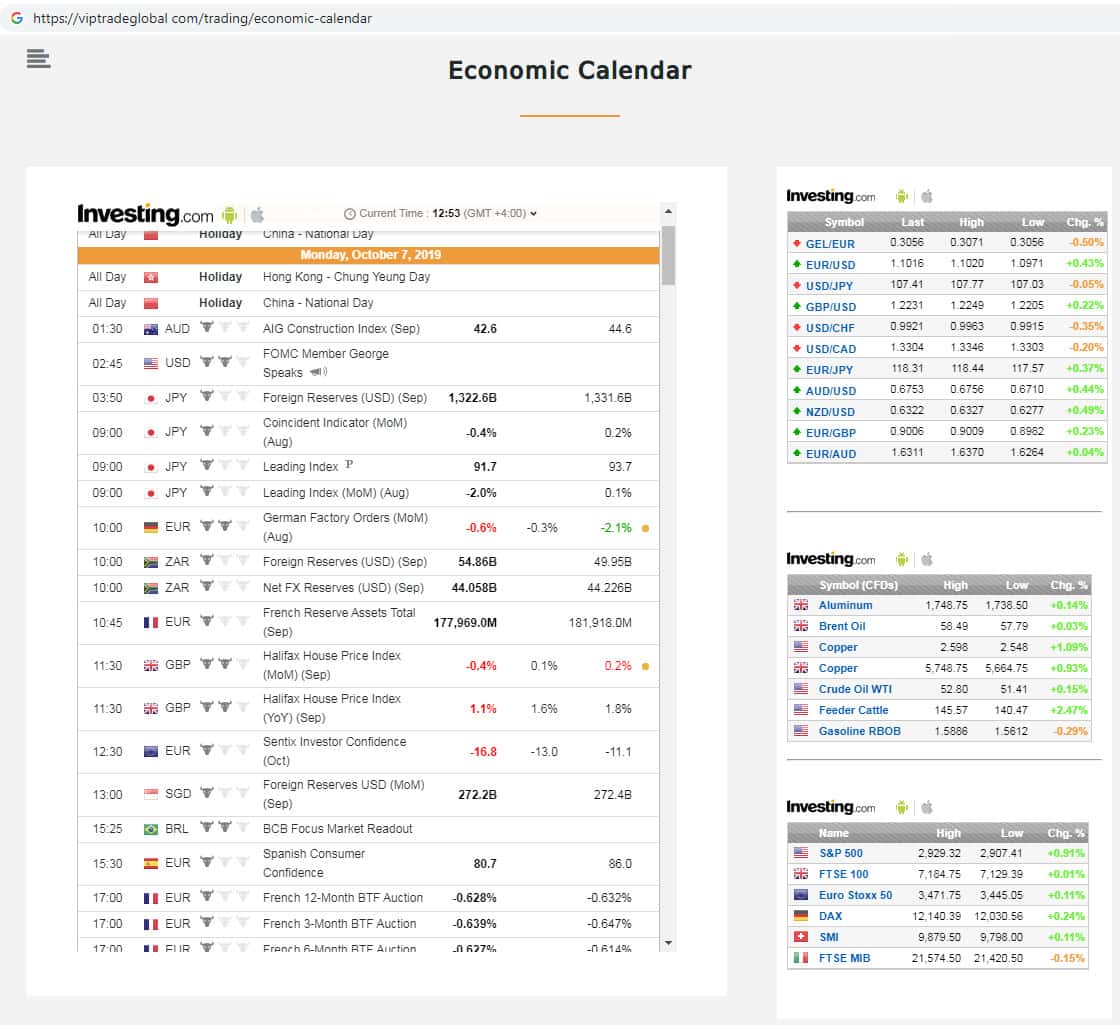The image size is (1120, 1025).
Task: Open the FTSE MIB index link
Action: pos(844,958)
